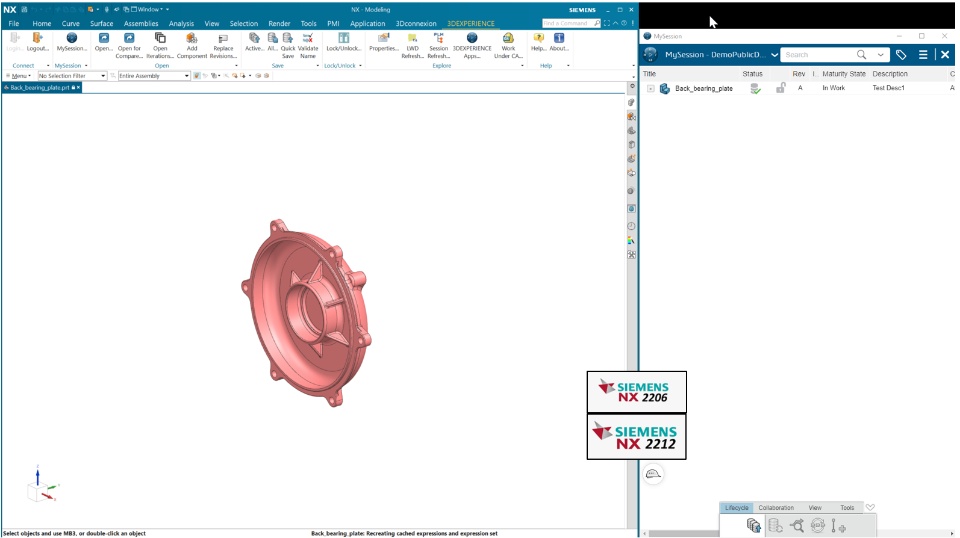Image resolution: width=960 pixels, height=538 pixels.
Task: Expand the Open group options arrow
Action: (x=236, y=65)
